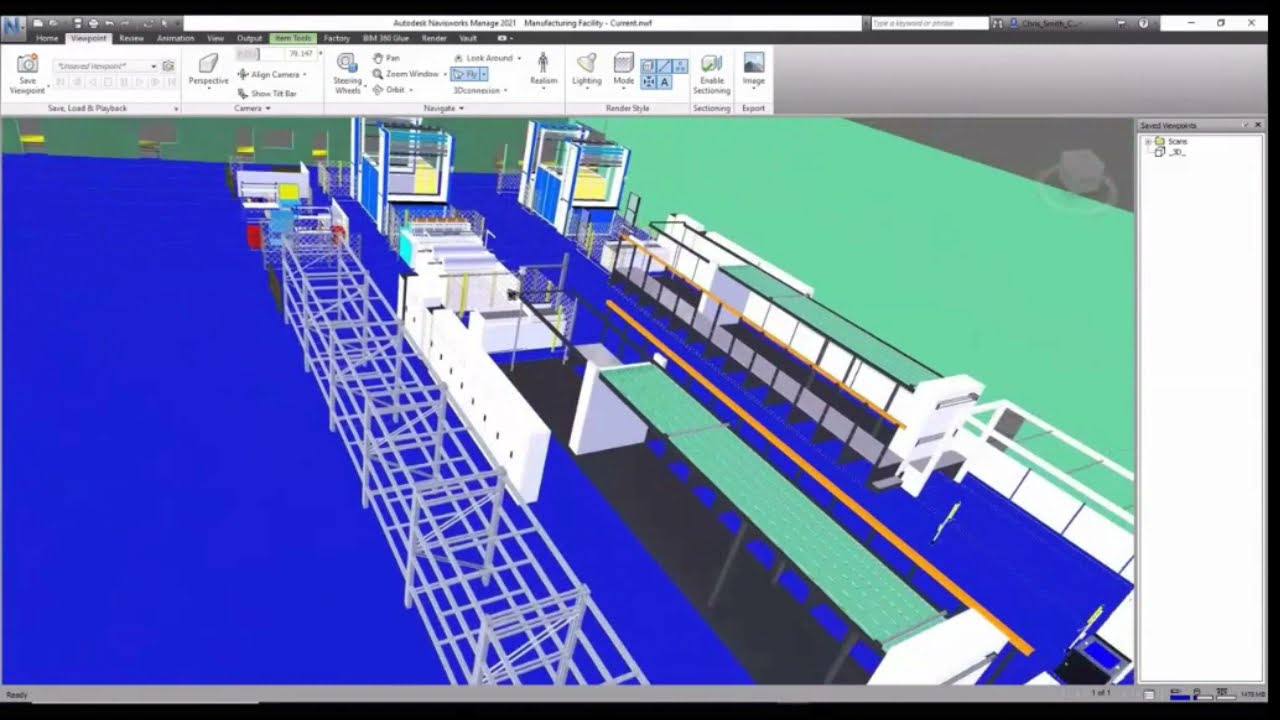Click the Stop button in playback controls
Image resolution: width=1280 pixels, height=720 pixels.
coord(107,82)
